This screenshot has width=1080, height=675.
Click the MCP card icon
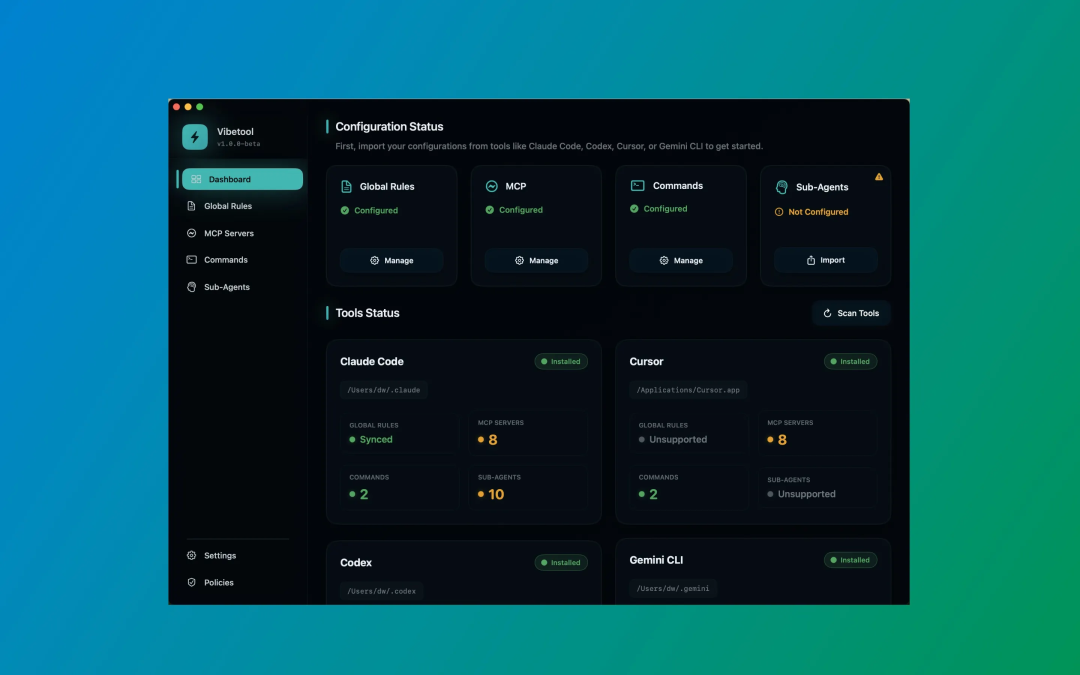coord(492,187)
